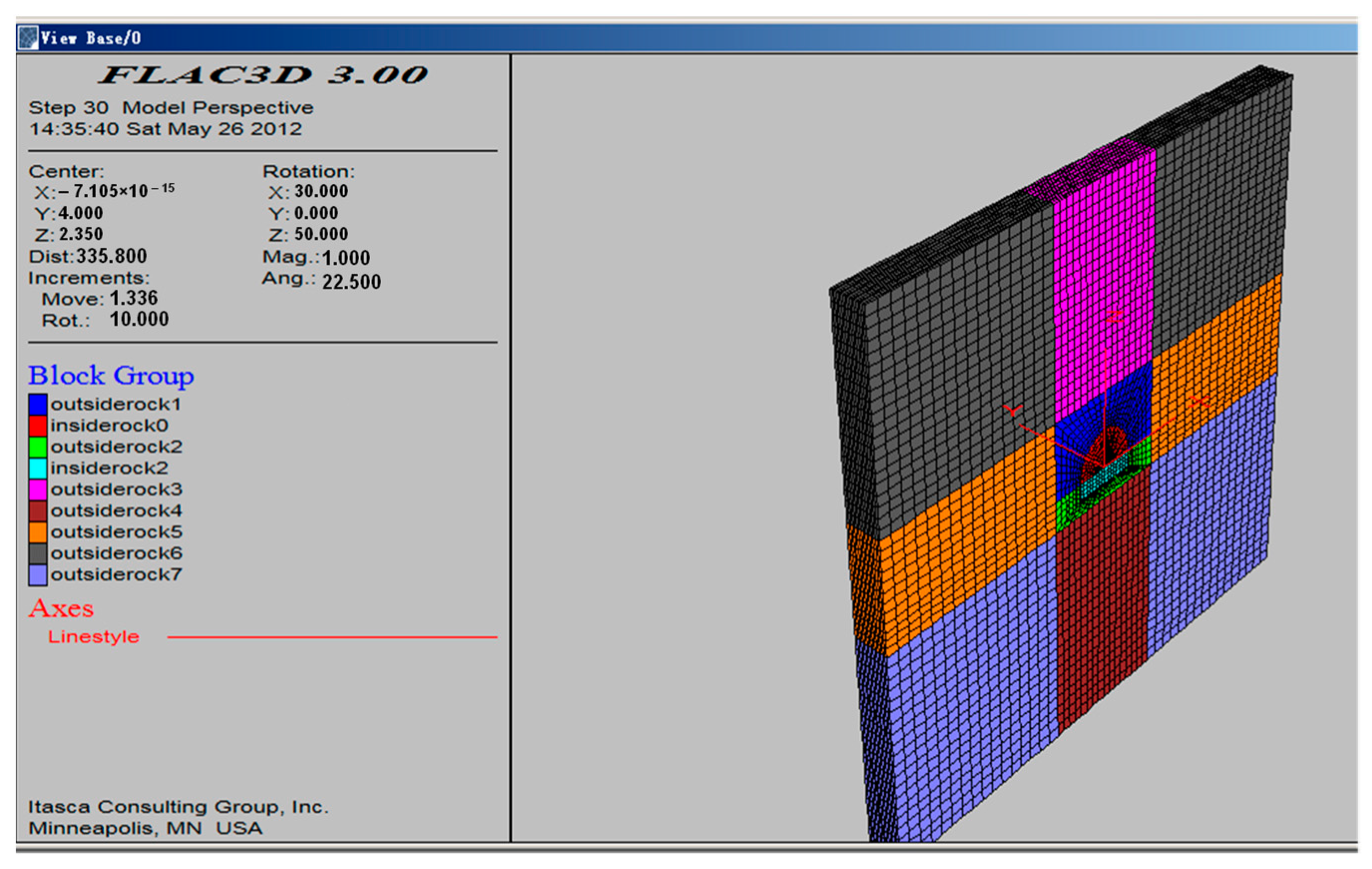Select the magenta outsiderock3 legend swatch
This screenshot has height=869, width=1372.
37,489
